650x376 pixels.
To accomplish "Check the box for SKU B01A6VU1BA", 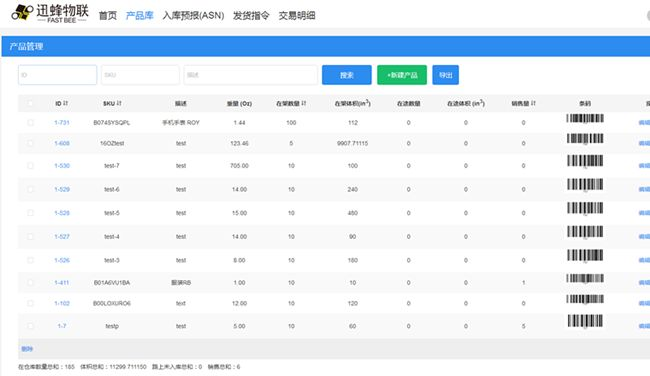I will click(x=30, y=282).
